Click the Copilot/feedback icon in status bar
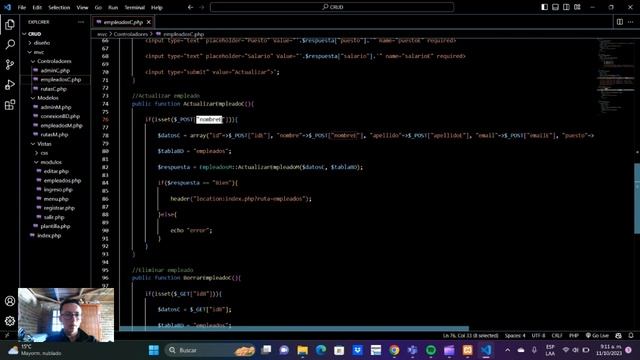 tap(619, 336)
